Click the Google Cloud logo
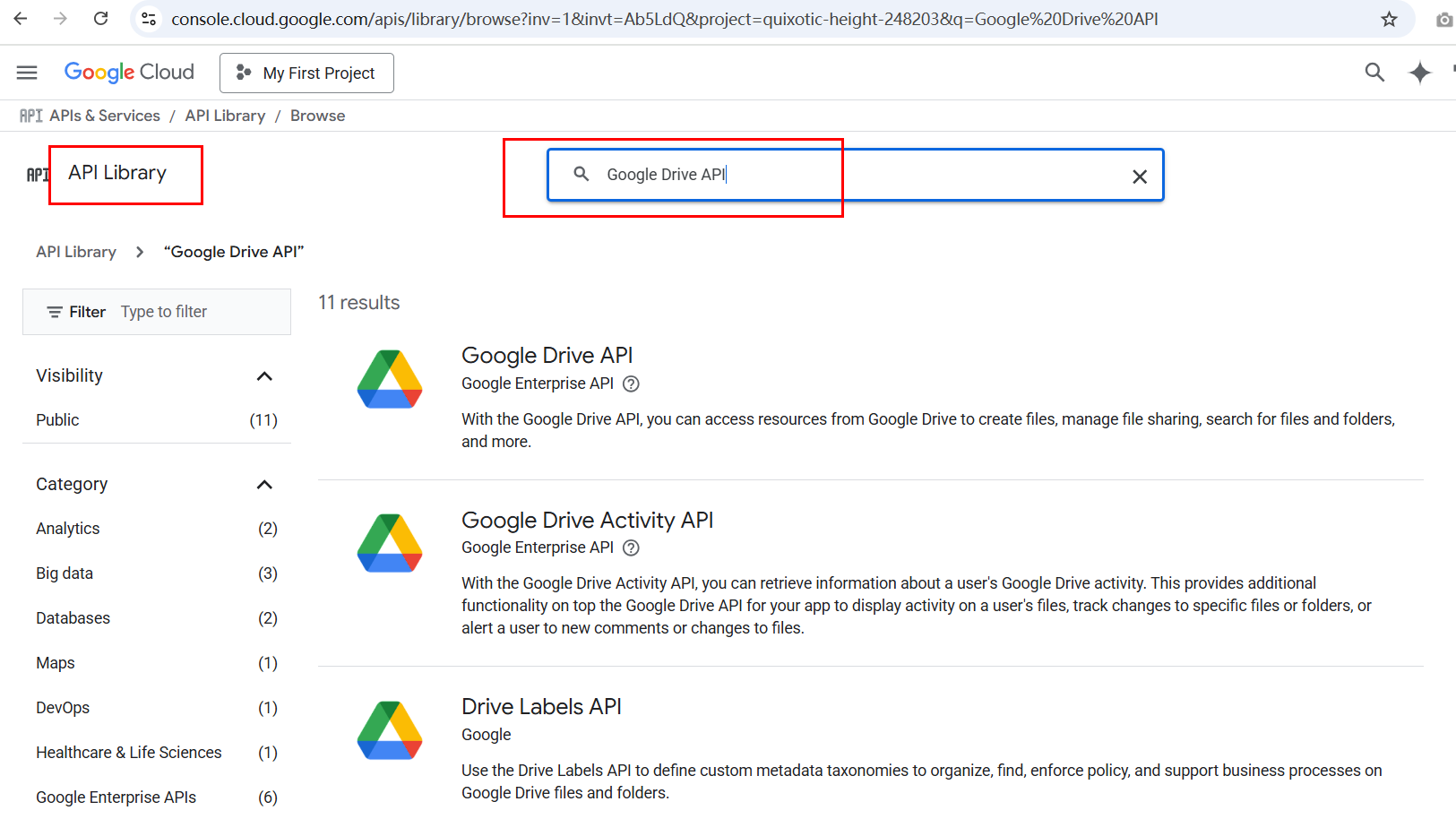Image resolution: width=1456 pixels, height=819 pixels. click(x=129, y=73)
